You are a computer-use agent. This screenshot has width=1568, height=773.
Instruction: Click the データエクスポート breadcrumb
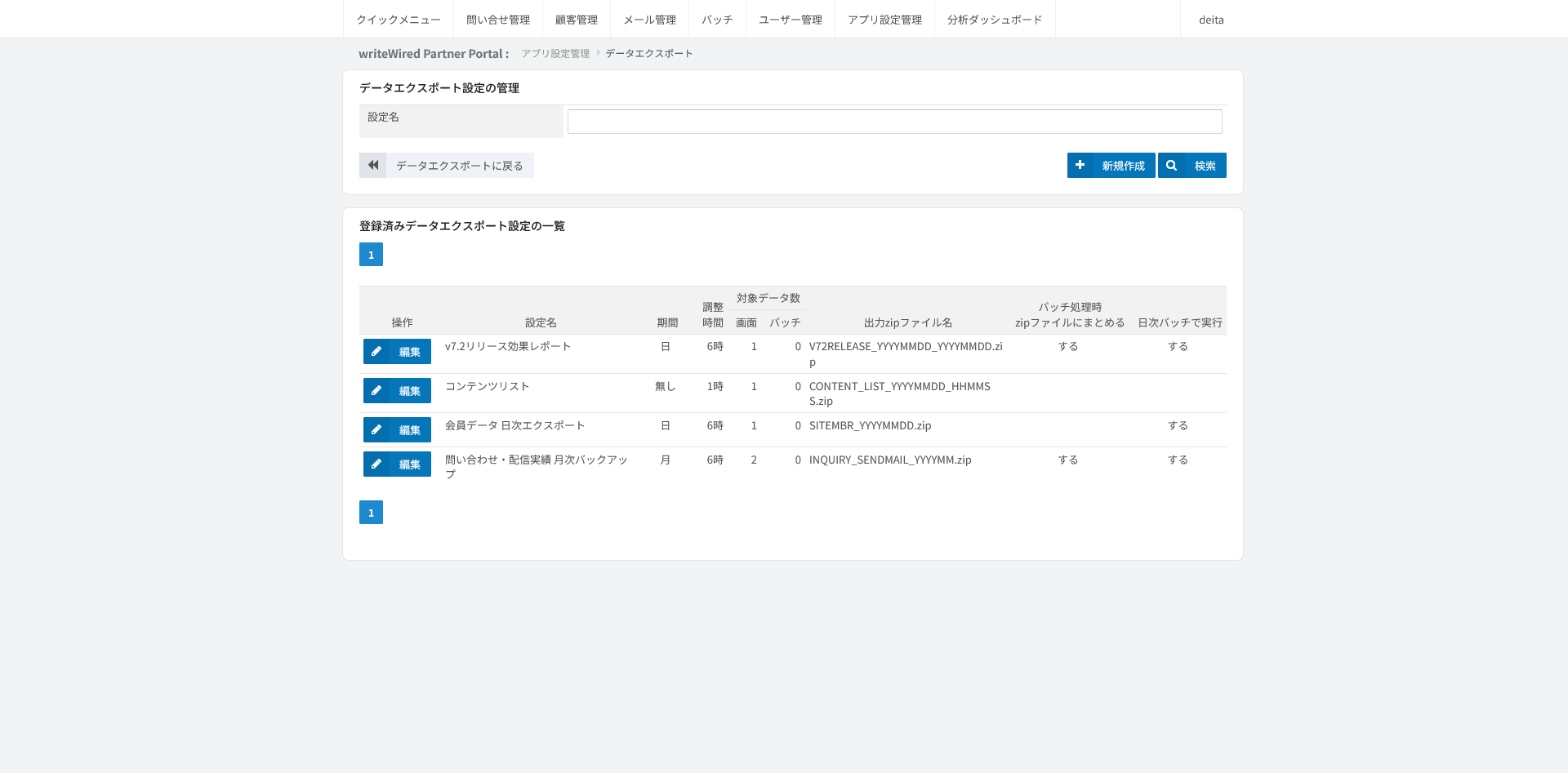coord(649,53)
